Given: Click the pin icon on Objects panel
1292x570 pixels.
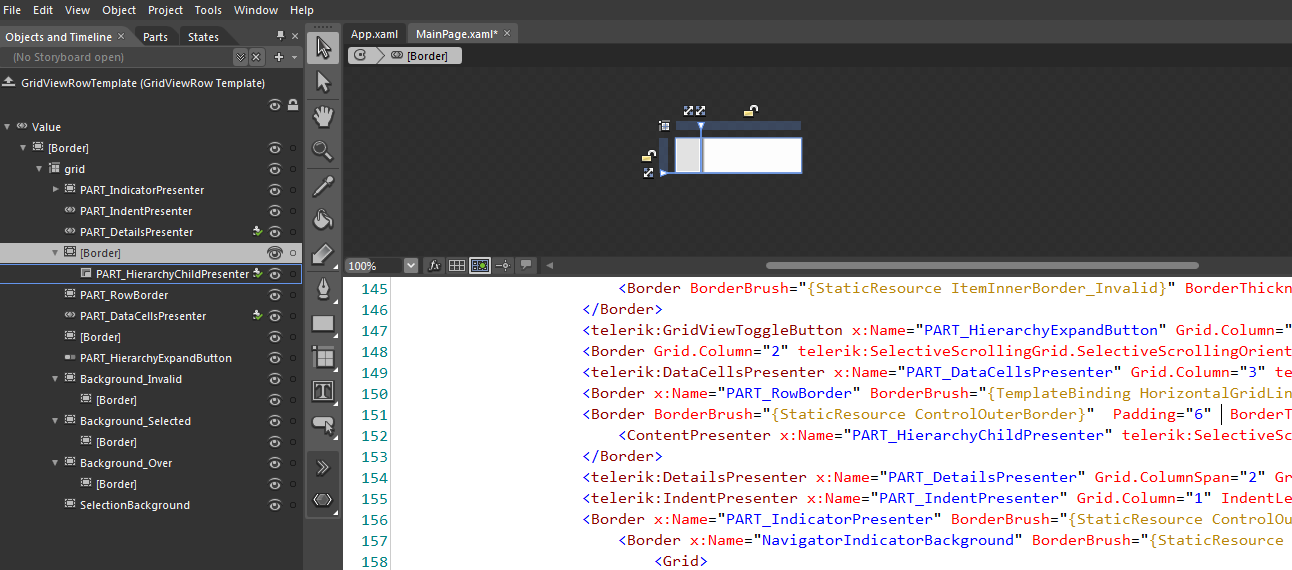Looking at the screenshot, I should pyautogui.click(x=281, y=36).
